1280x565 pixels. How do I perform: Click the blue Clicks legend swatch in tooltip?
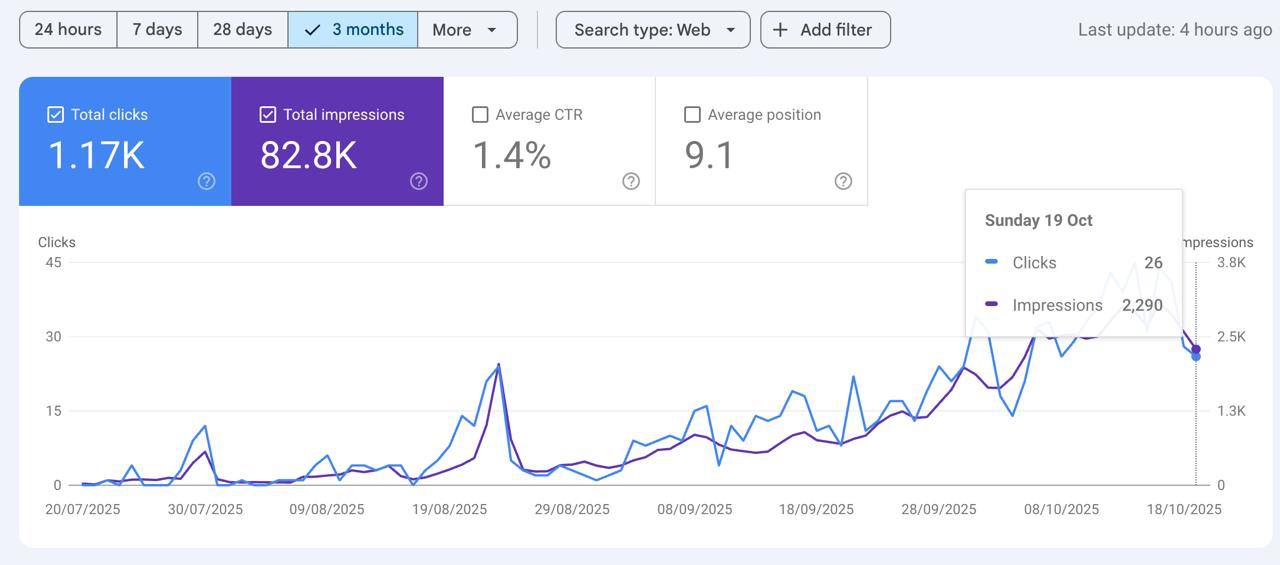991,262
